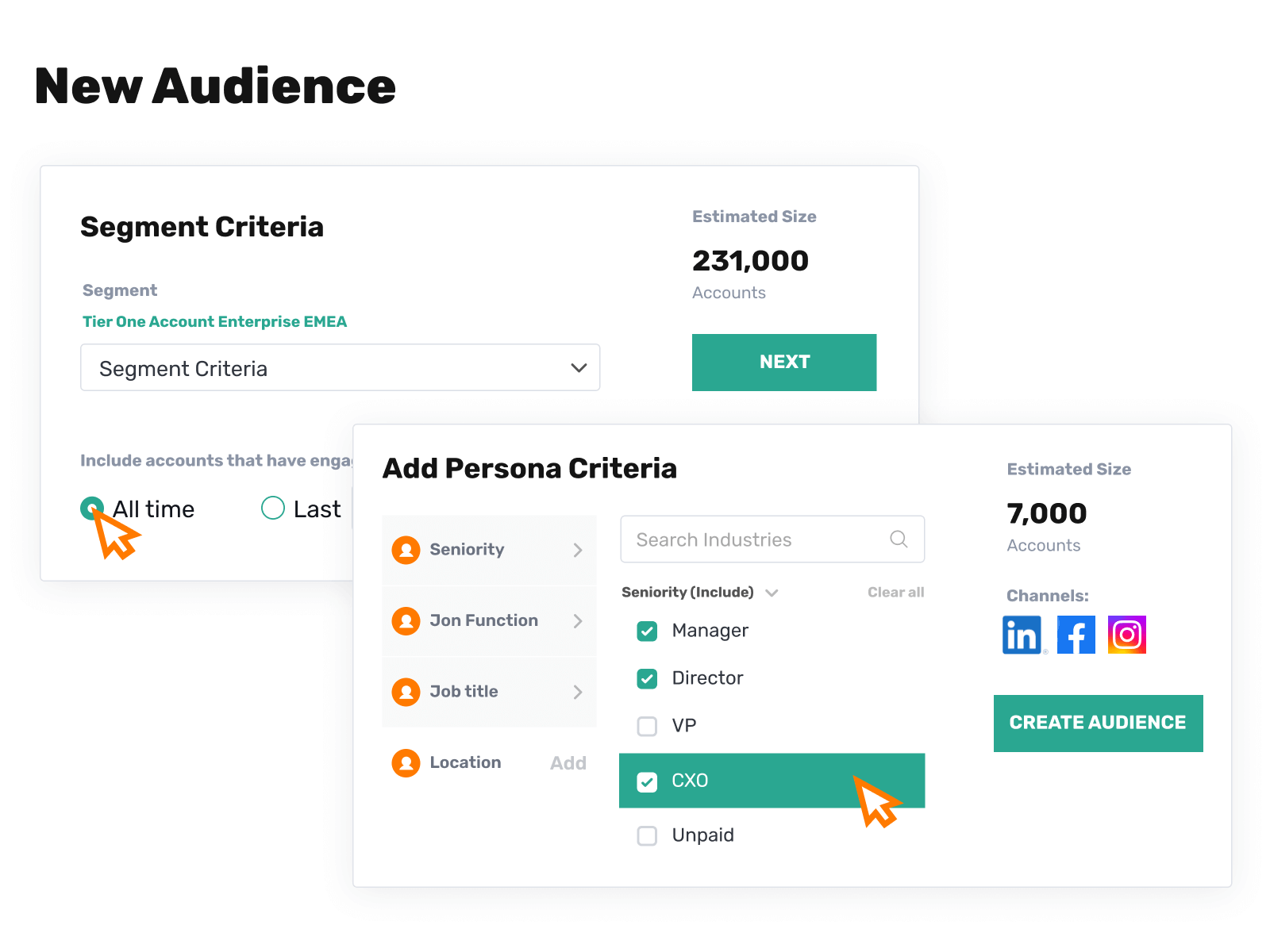1270x952 pixels.
Task: Select the Last time range radio button
Action: point(273,508)
